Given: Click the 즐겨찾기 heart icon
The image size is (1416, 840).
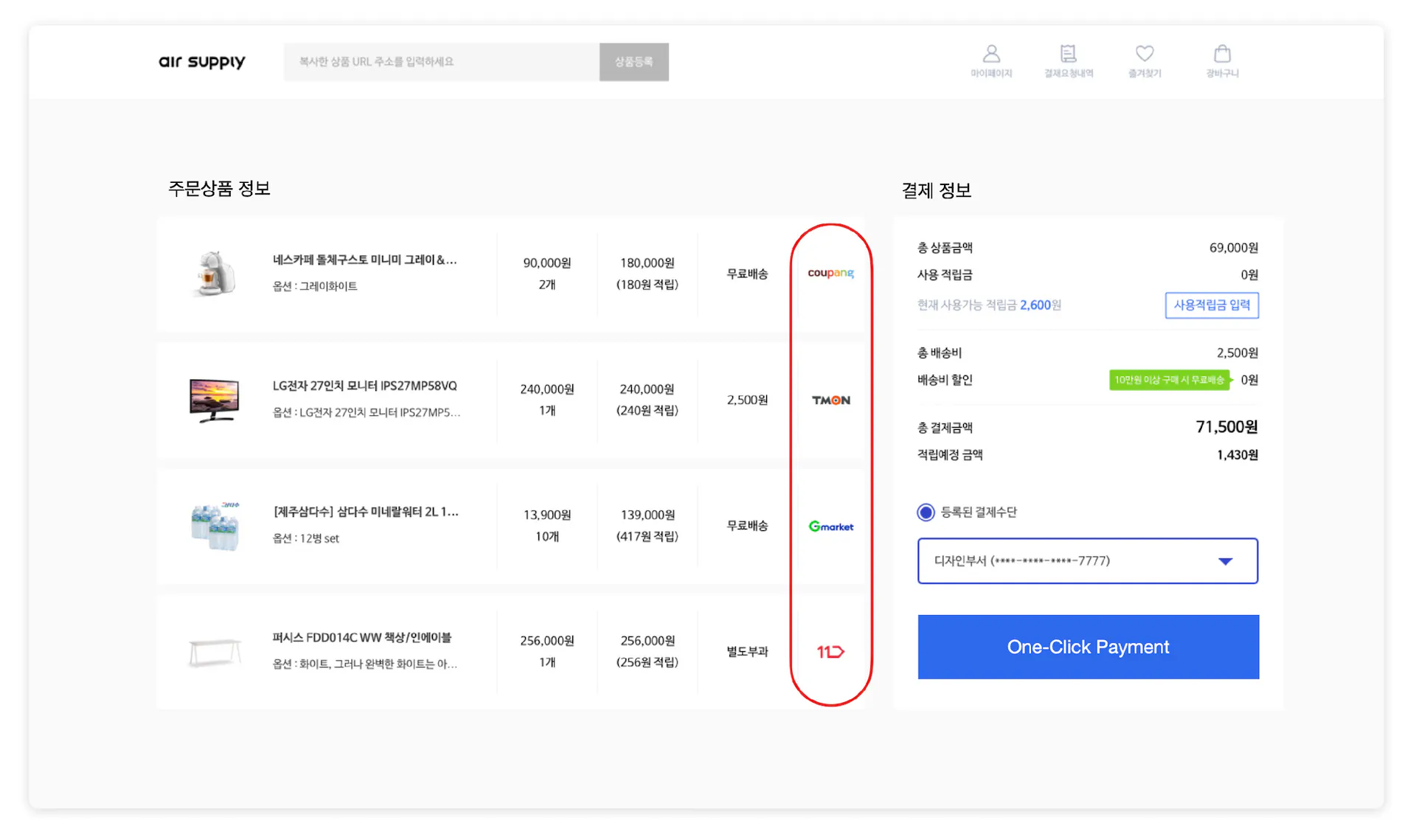Looking at the screenshot, I should pyautogui.click(x=1145, y=53).
